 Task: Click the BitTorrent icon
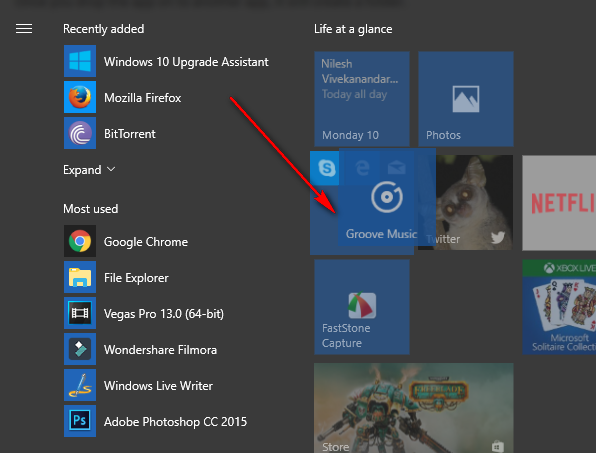pos(80,133)
